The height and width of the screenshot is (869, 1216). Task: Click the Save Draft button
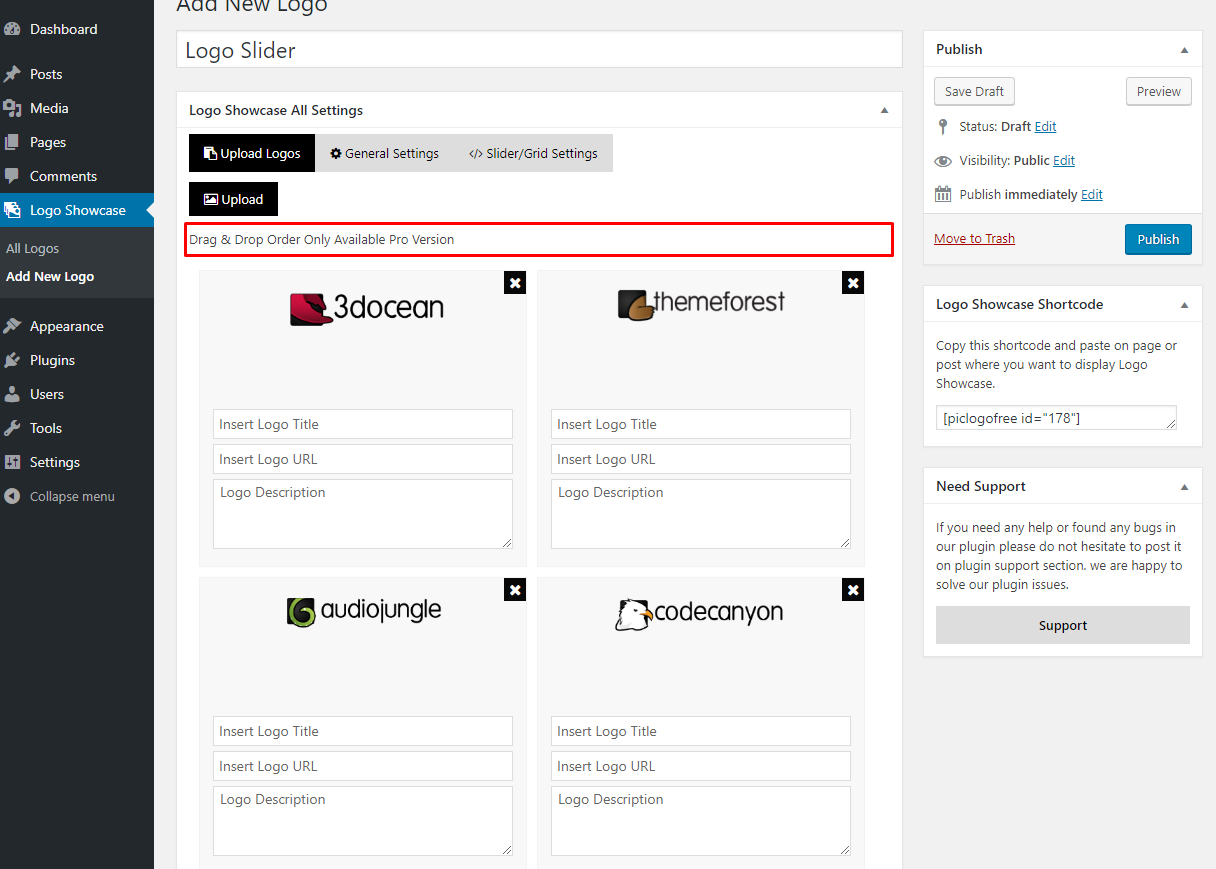[974, 91]
